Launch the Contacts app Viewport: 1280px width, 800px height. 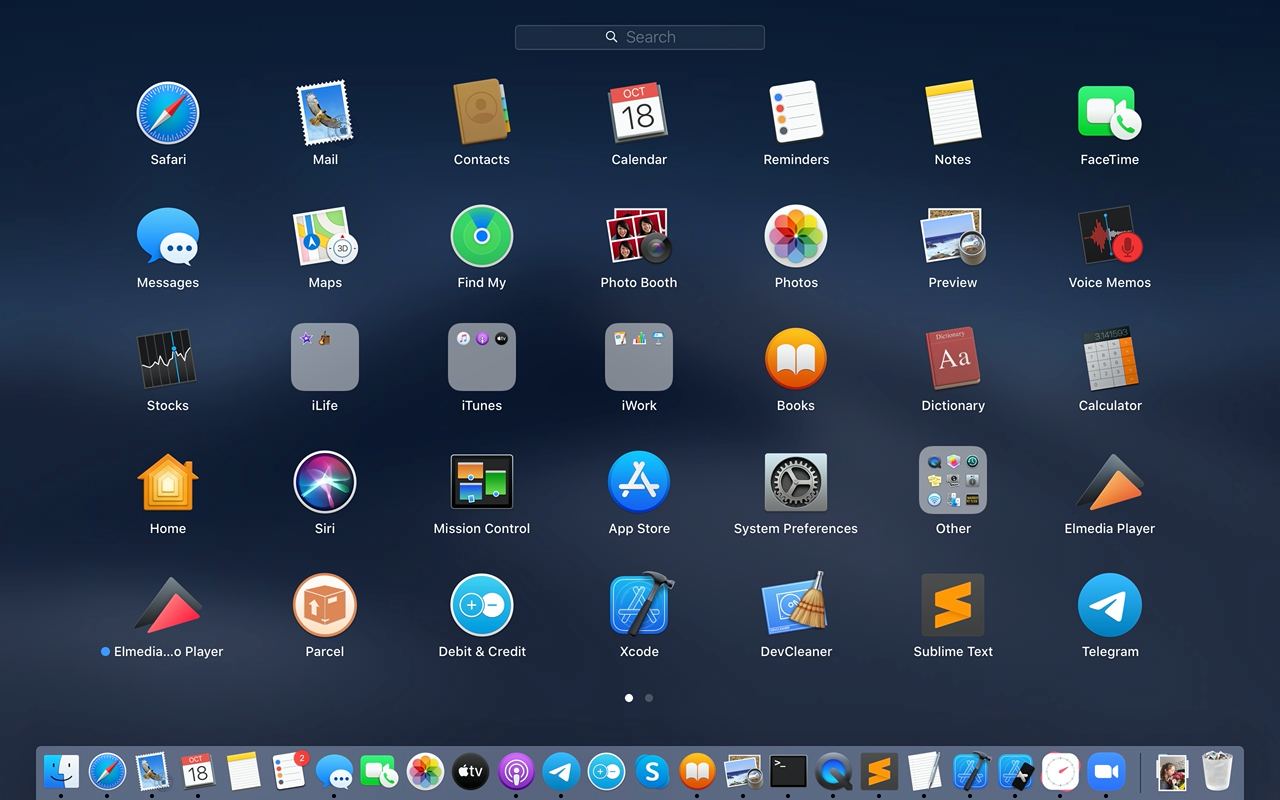[x=482, y=113]
